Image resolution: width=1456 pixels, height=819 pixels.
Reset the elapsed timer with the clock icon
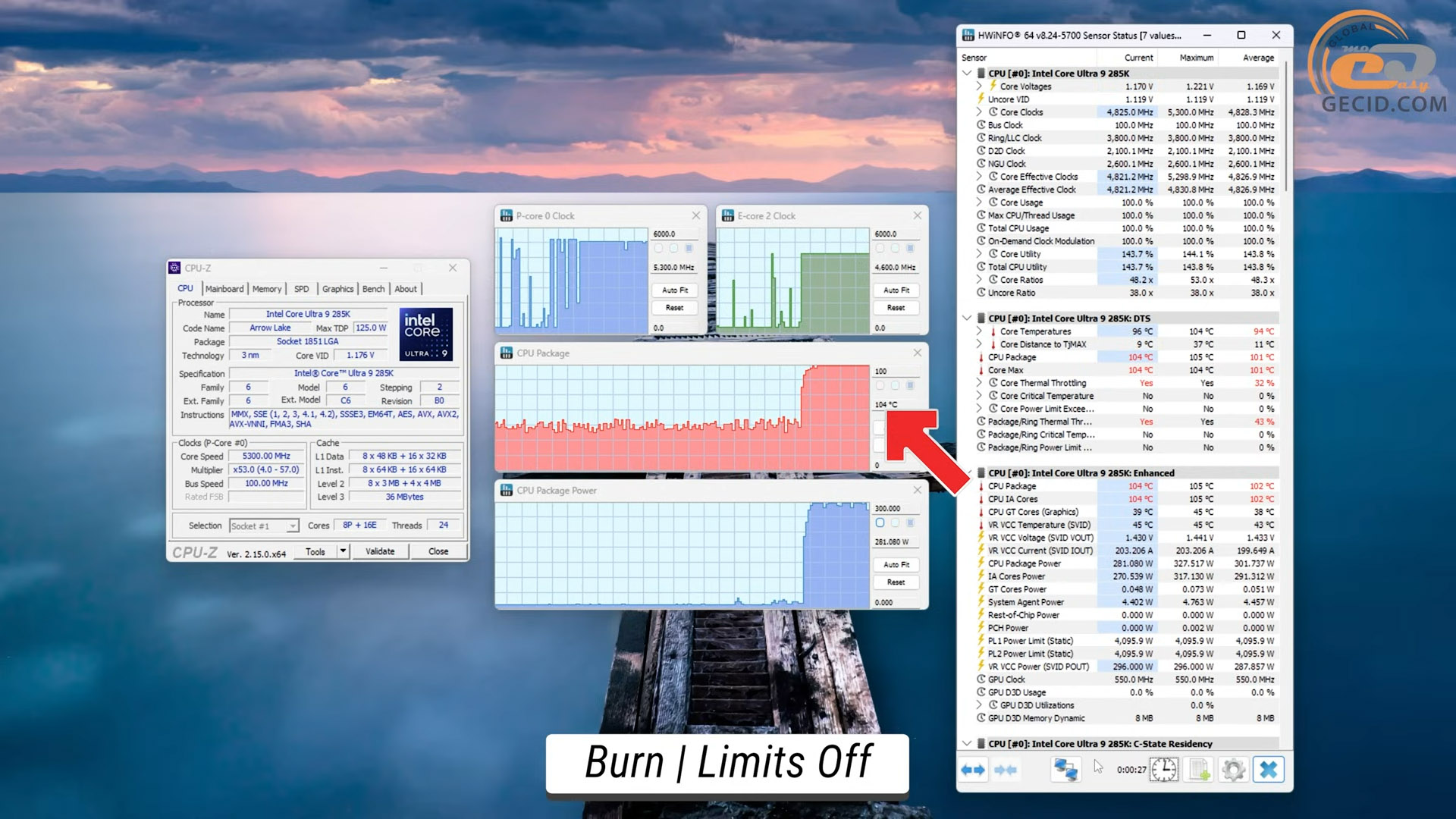click(1163, 770)
